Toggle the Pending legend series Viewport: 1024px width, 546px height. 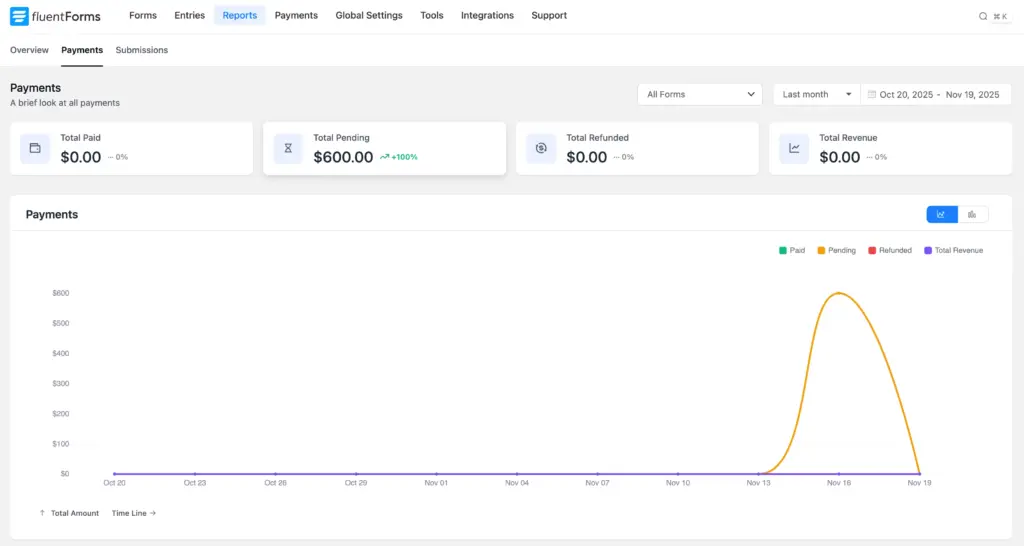[837, 250]
